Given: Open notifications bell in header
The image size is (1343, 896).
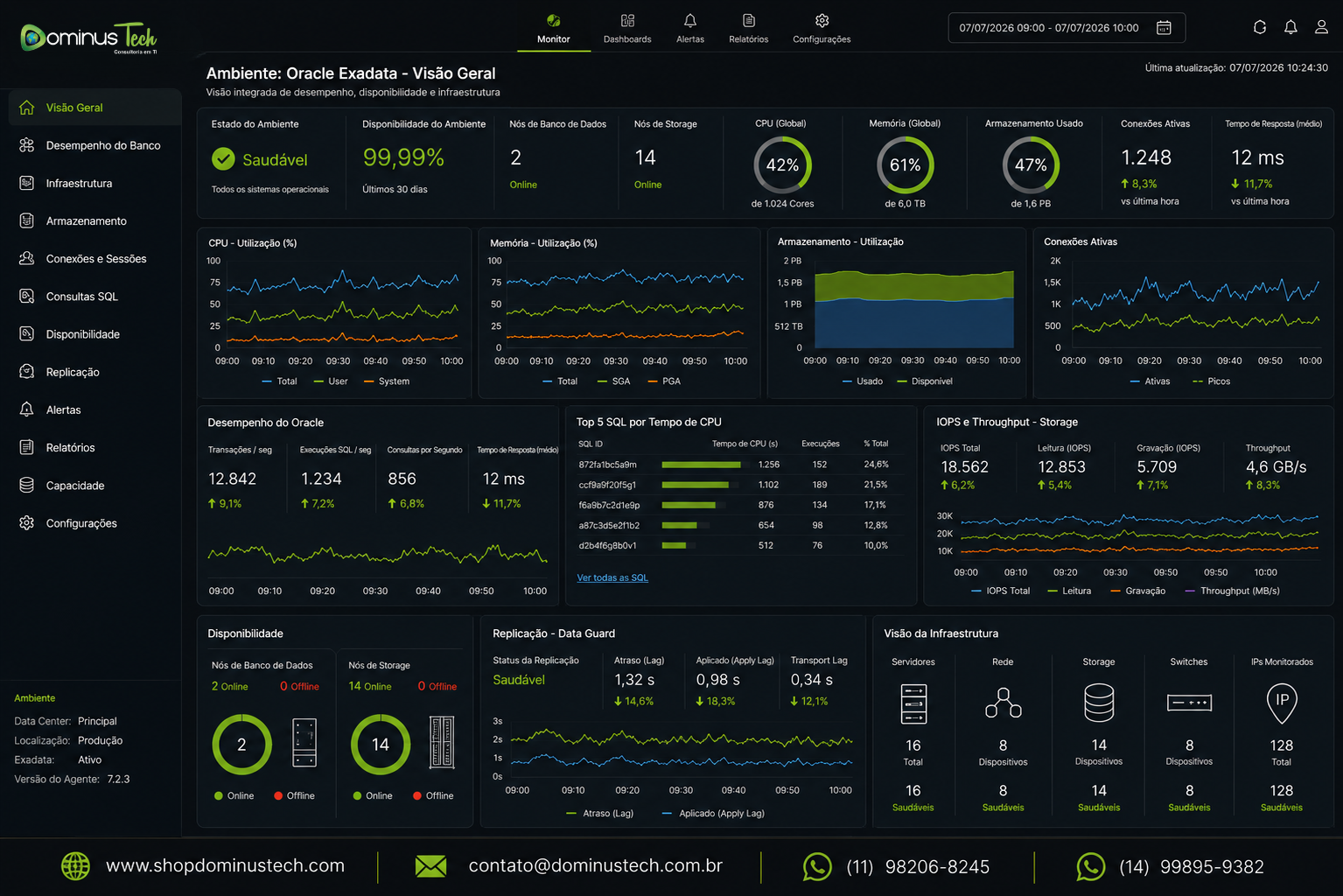Looking at the screenshot, I should point(1291,27).
